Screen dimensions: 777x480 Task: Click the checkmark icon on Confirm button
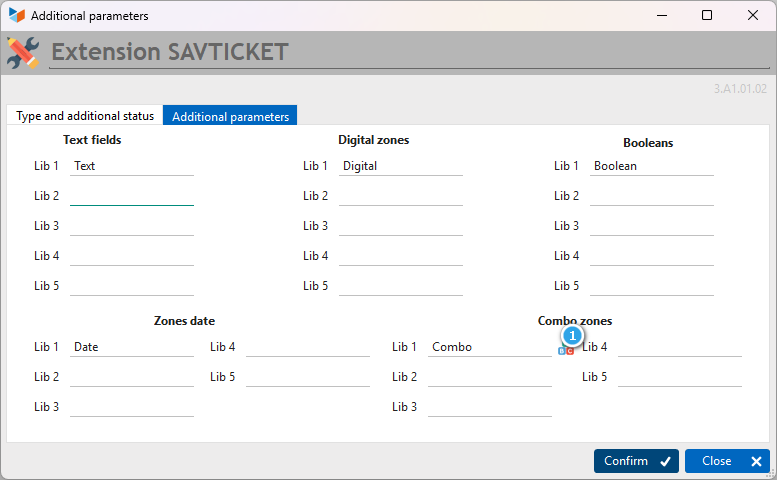click(666, 461)
